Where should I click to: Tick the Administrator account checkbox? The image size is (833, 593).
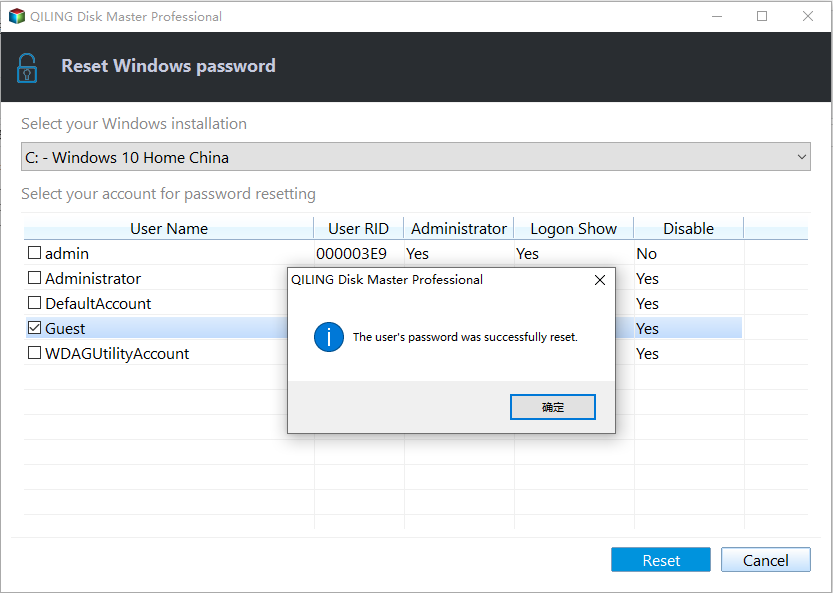point(35,277)
